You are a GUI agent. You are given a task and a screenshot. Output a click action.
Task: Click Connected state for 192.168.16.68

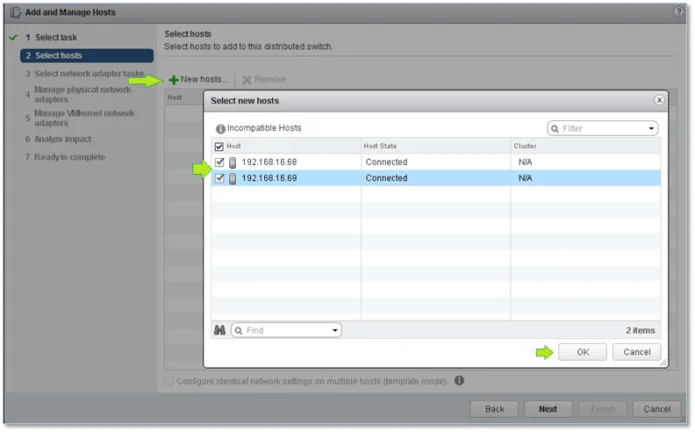[x=386, y=162]
